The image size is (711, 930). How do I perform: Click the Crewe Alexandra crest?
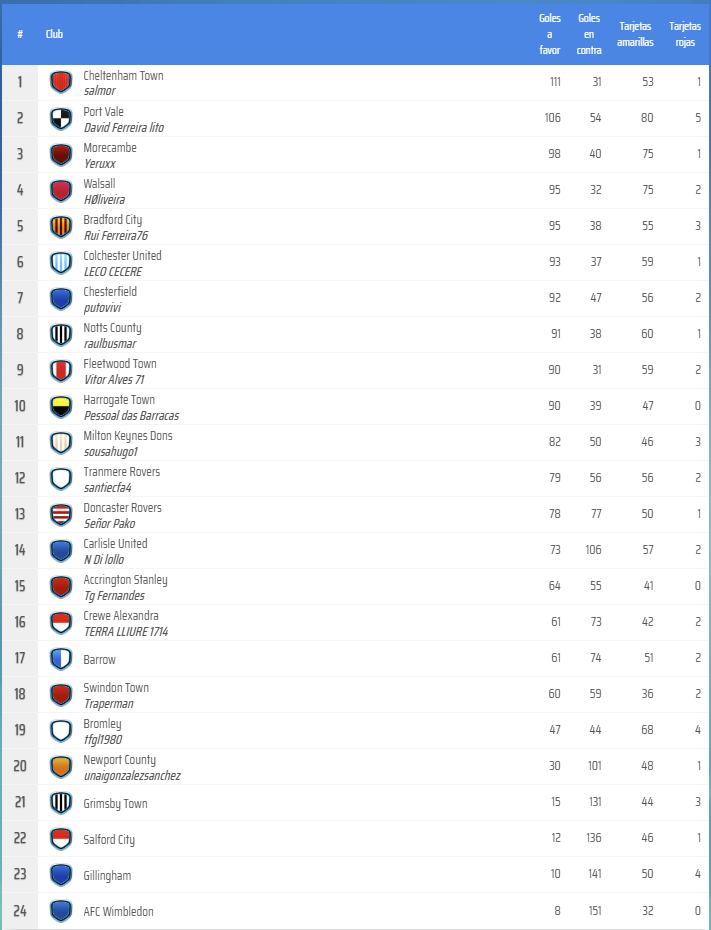click(61, 623)
